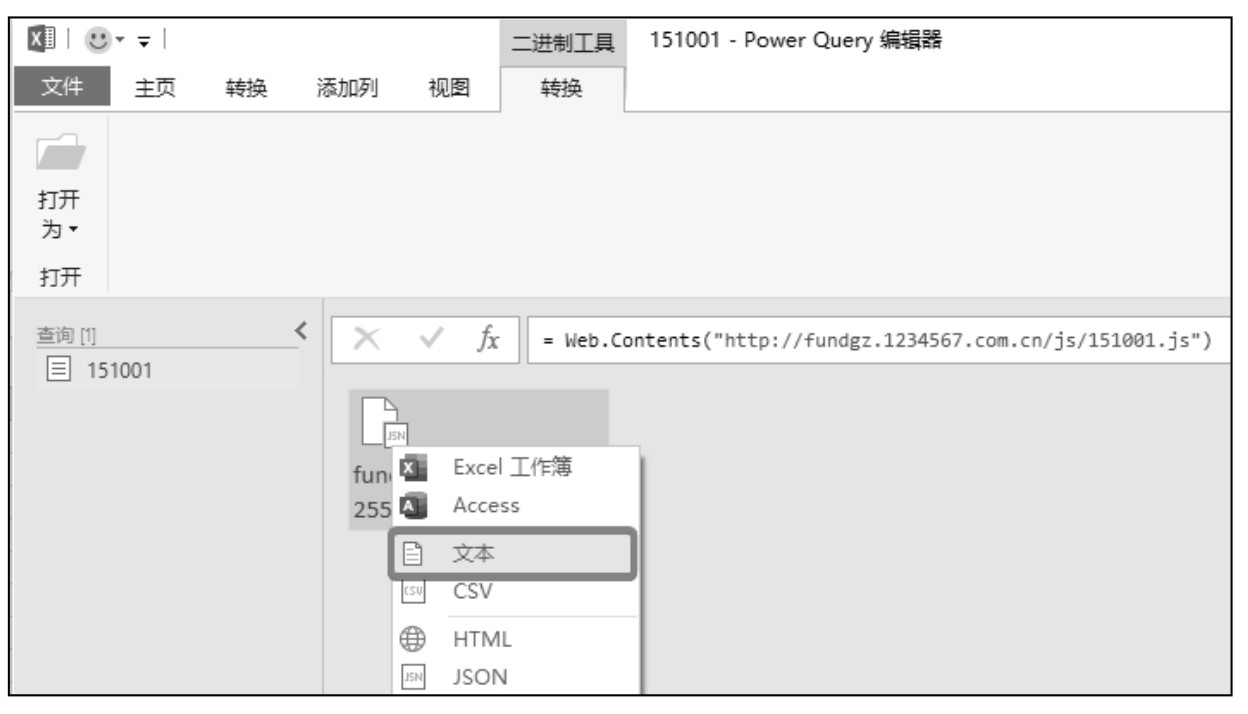This screenshot has height=714, width=1248.
Task: Click the JSN icon beside JSON
Action: [413, 677]
